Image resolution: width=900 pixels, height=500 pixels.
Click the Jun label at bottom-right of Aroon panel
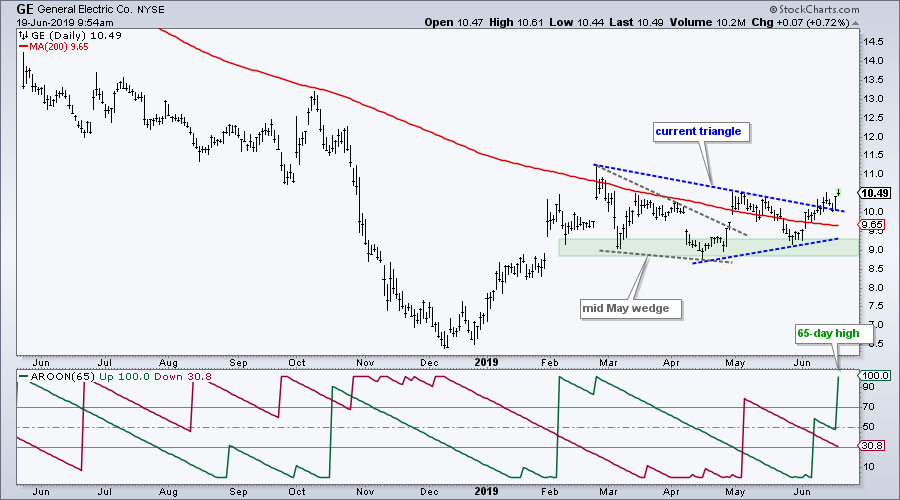click(x=802, y=492)
